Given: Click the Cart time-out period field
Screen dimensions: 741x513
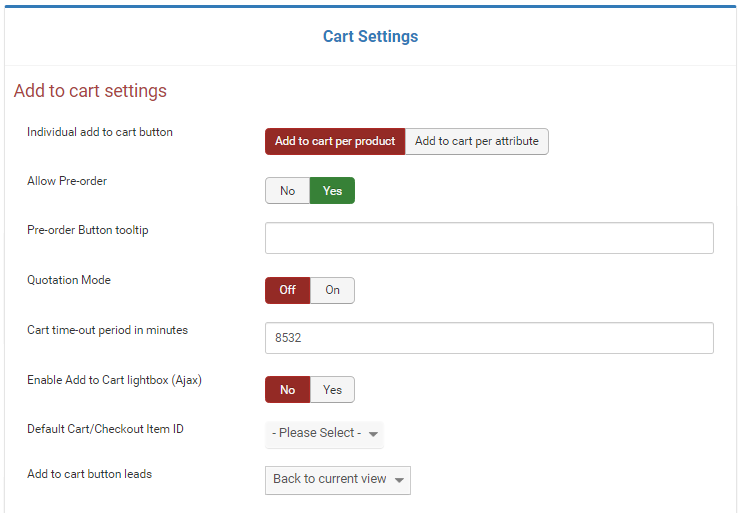Looking at the screenshot, I should click(x=489, y=338).
